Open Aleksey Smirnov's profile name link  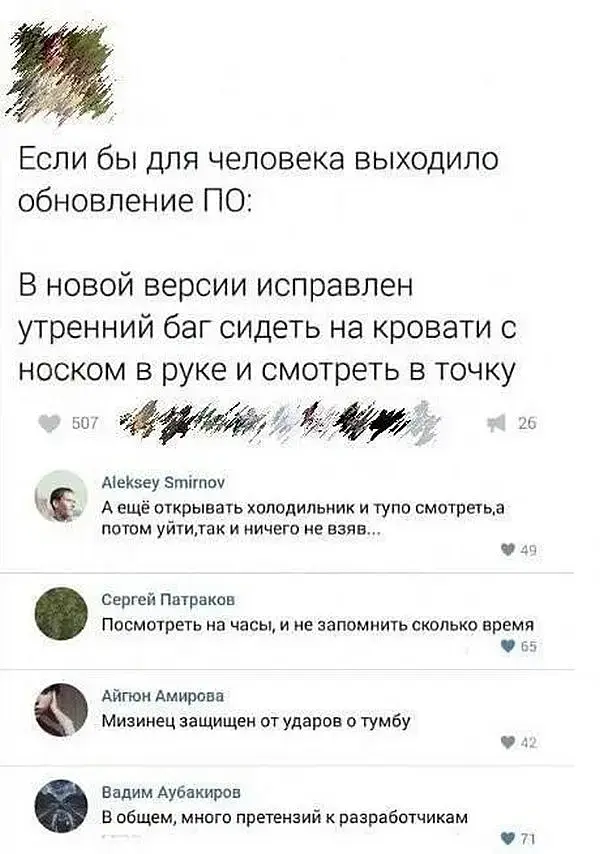(x=163, y=483)
